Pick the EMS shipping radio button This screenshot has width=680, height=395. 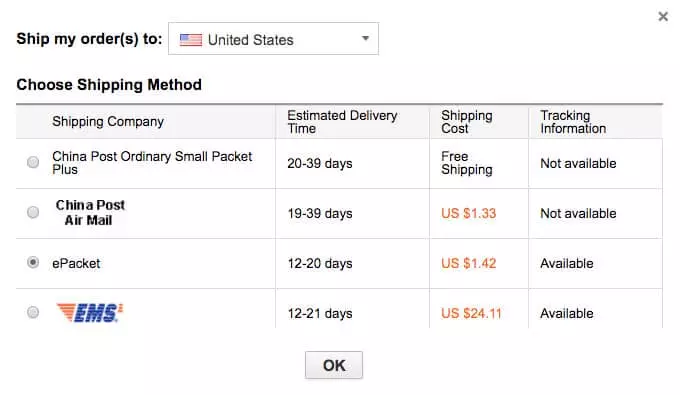[33, 312]
